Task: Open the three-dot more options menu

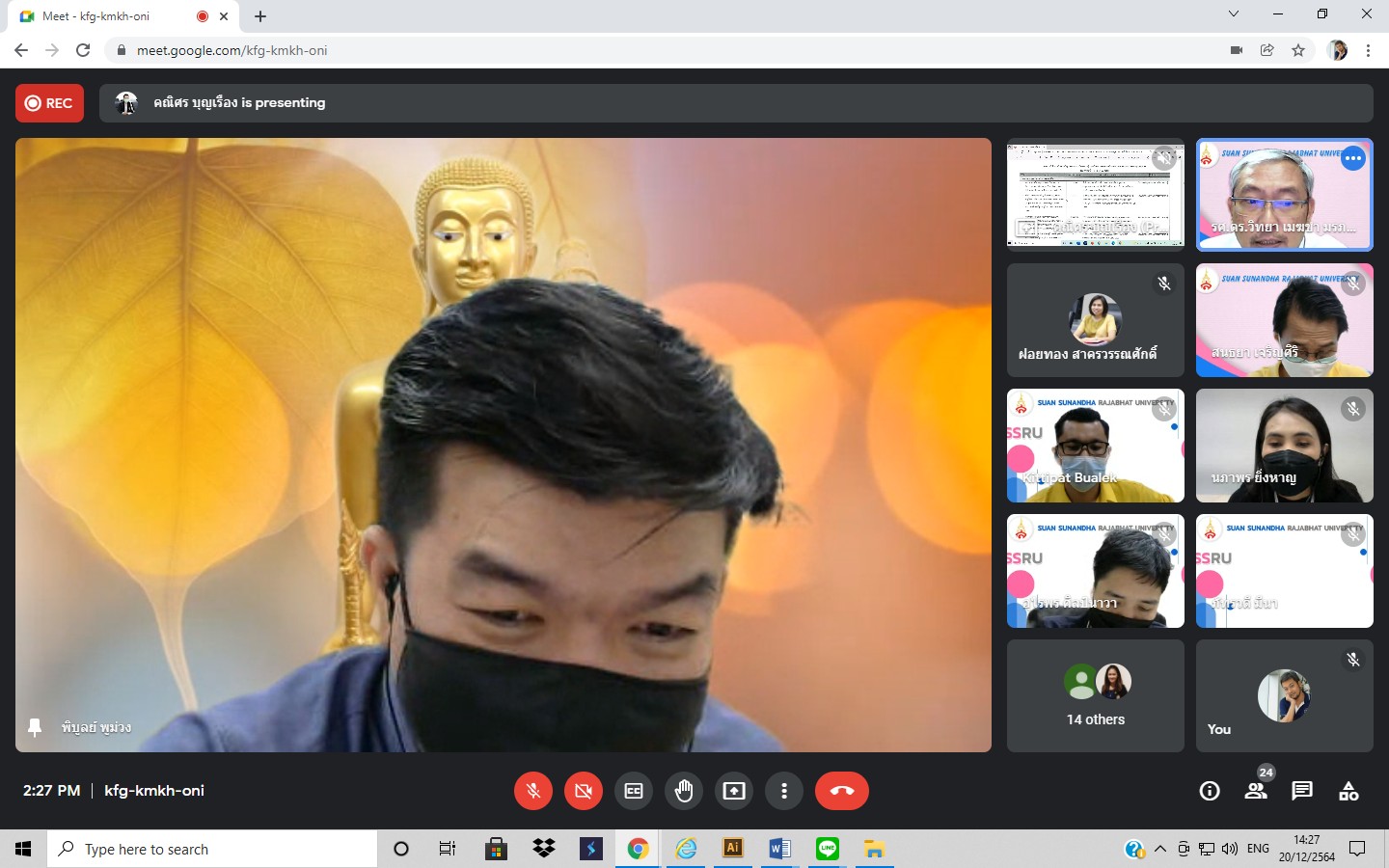Action: coord(784,791)
